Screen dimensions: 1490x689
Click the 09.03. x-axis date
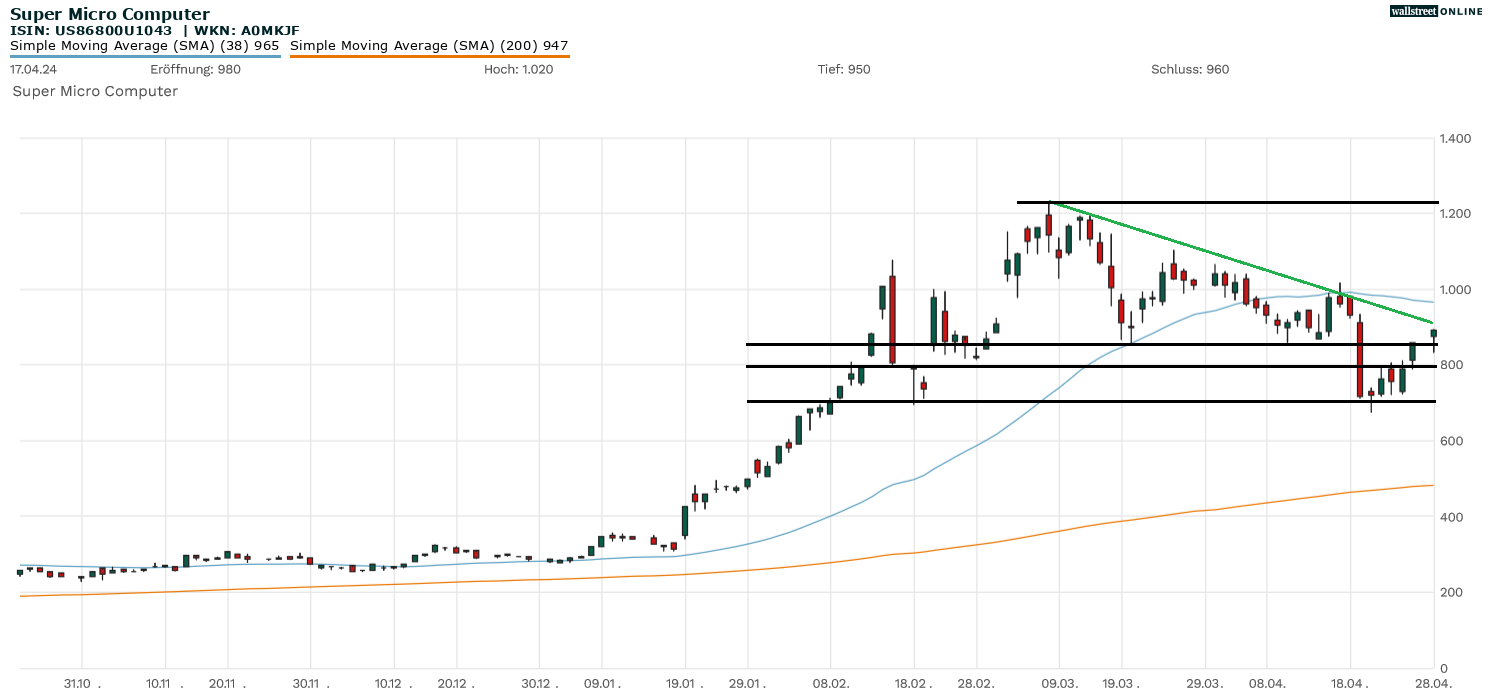coord(1059,683)
